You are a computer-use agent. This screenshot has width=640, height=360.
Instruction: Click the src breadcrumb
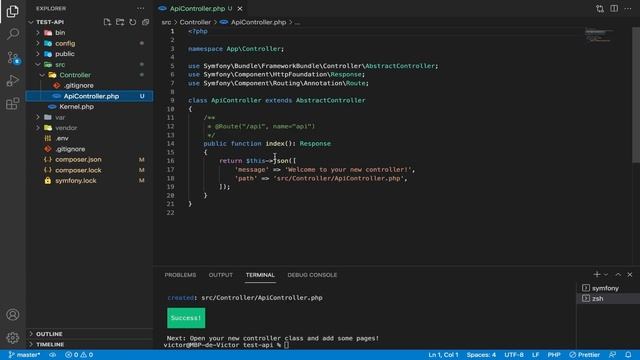[x=166, y=22]
